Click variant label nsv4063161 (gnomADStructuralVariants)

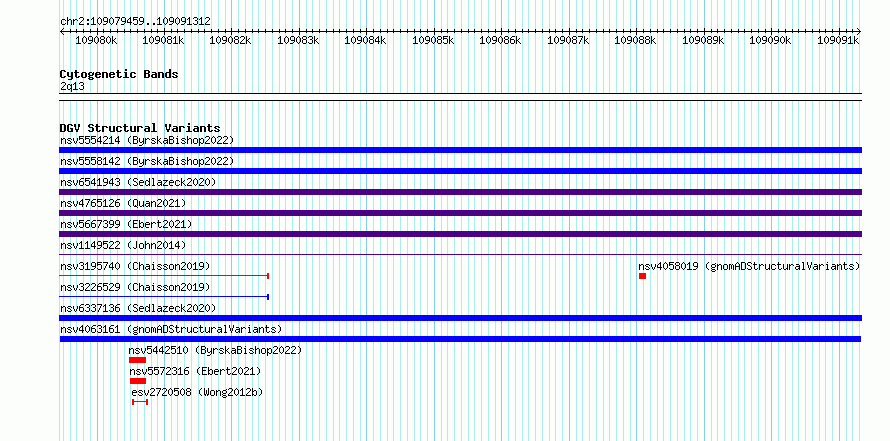pos(171,329)
